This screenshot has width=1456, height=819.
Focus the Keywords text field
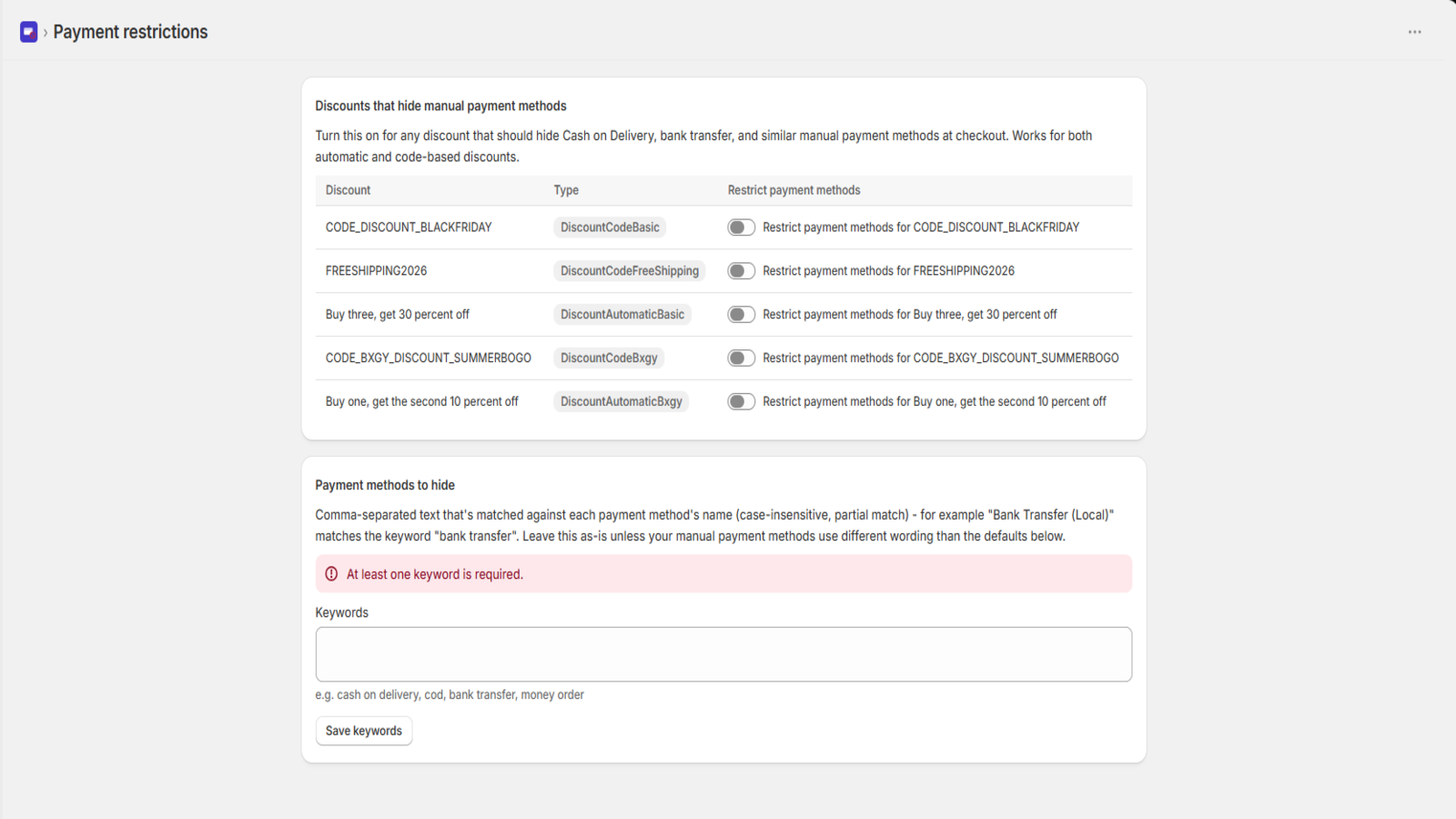(x=723, y=654)
